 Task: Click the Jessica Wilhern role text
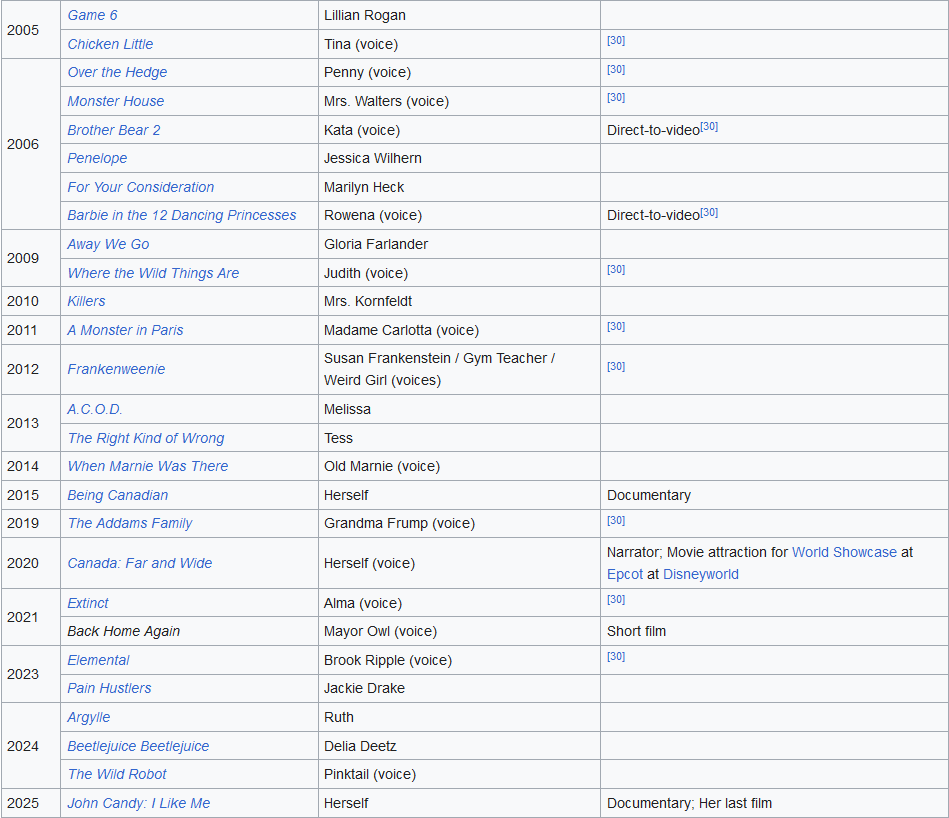(x=372, y=158)
